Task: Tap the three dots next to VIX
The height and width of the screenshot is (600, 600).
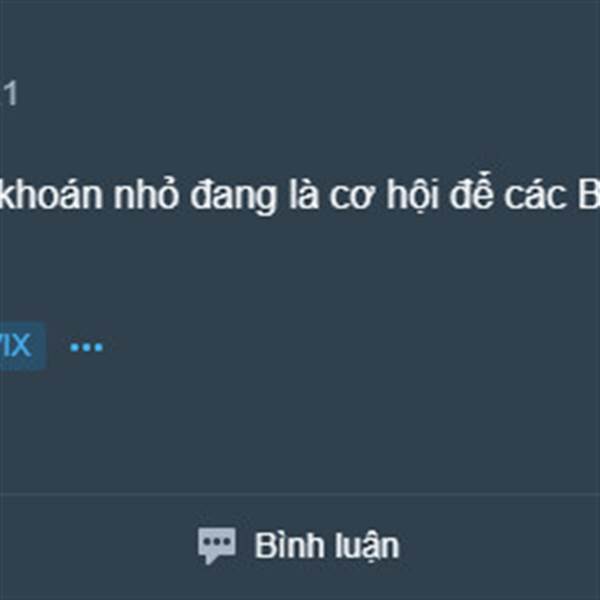Action: 86,347
